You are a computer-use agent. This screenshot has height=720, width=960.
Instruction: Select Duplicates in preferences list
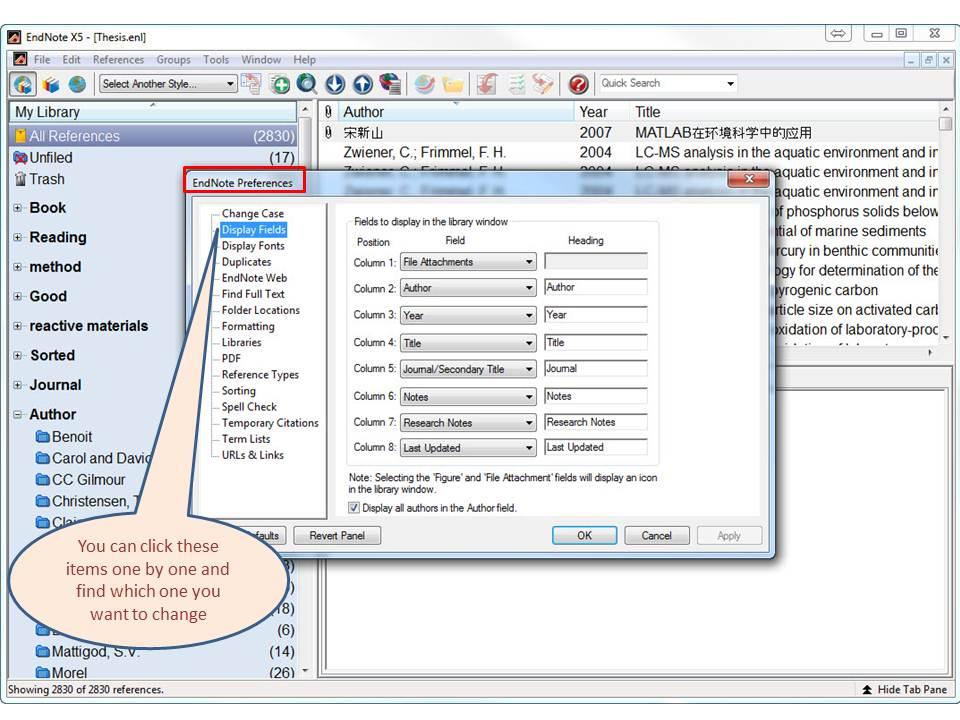(x=246, y=261)
